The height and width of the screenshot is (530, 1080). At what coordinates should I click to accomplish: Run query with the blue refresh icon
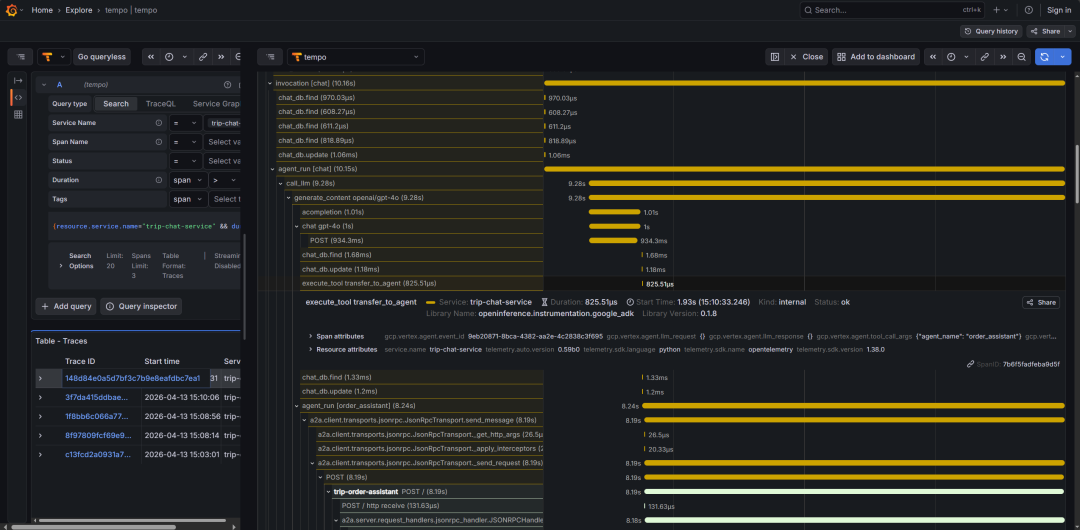point(1044,57)
